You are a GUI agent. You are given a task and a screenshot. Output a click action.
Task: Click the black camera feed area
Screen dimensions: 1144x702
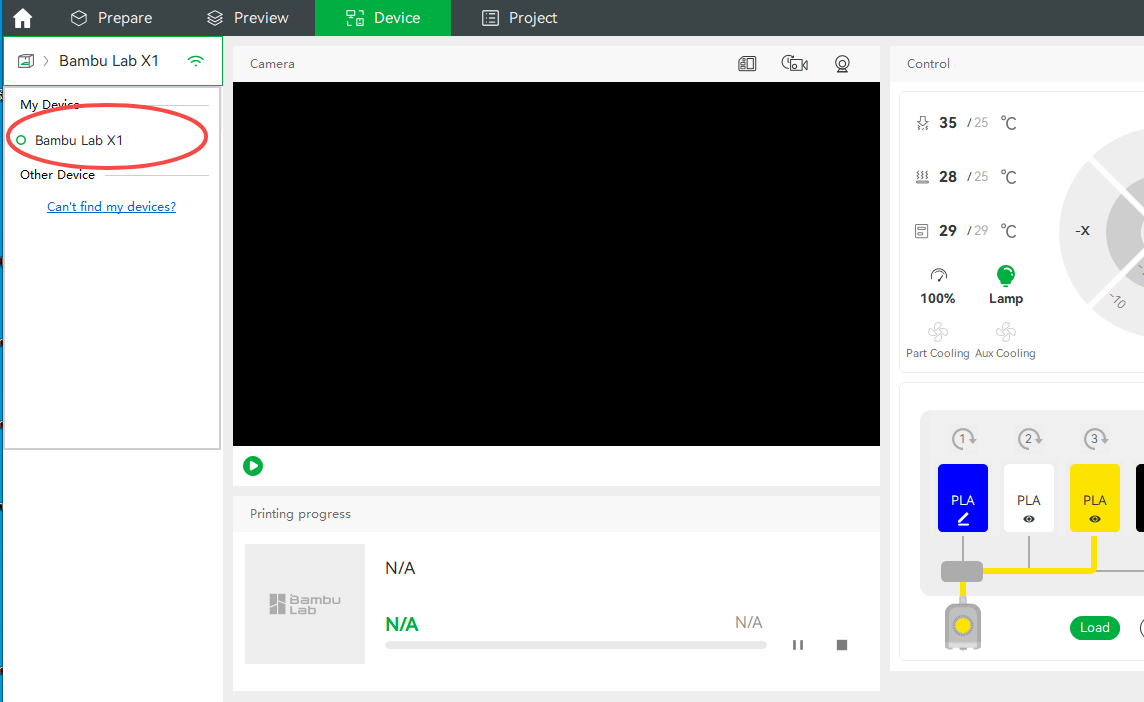coord(556,263)
